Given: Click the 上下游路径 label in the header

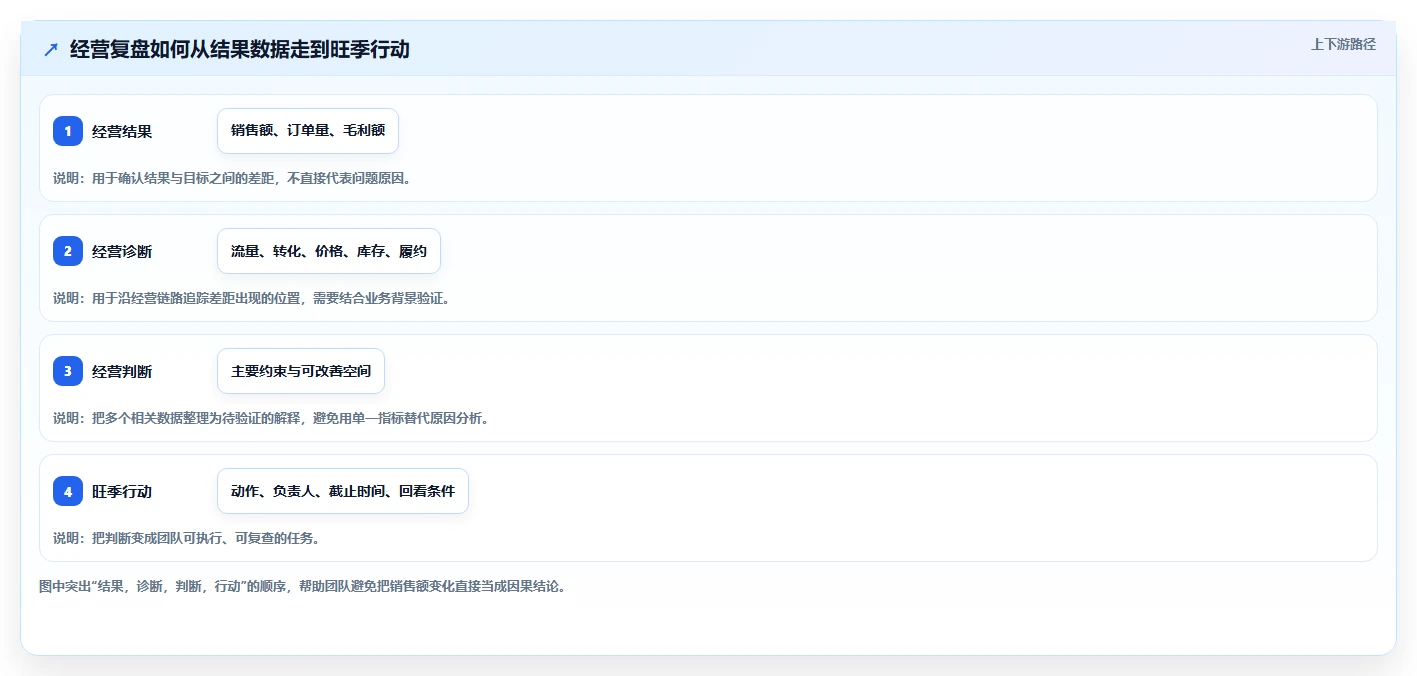Looking at the screenshot, I should tap(1343, 44).
